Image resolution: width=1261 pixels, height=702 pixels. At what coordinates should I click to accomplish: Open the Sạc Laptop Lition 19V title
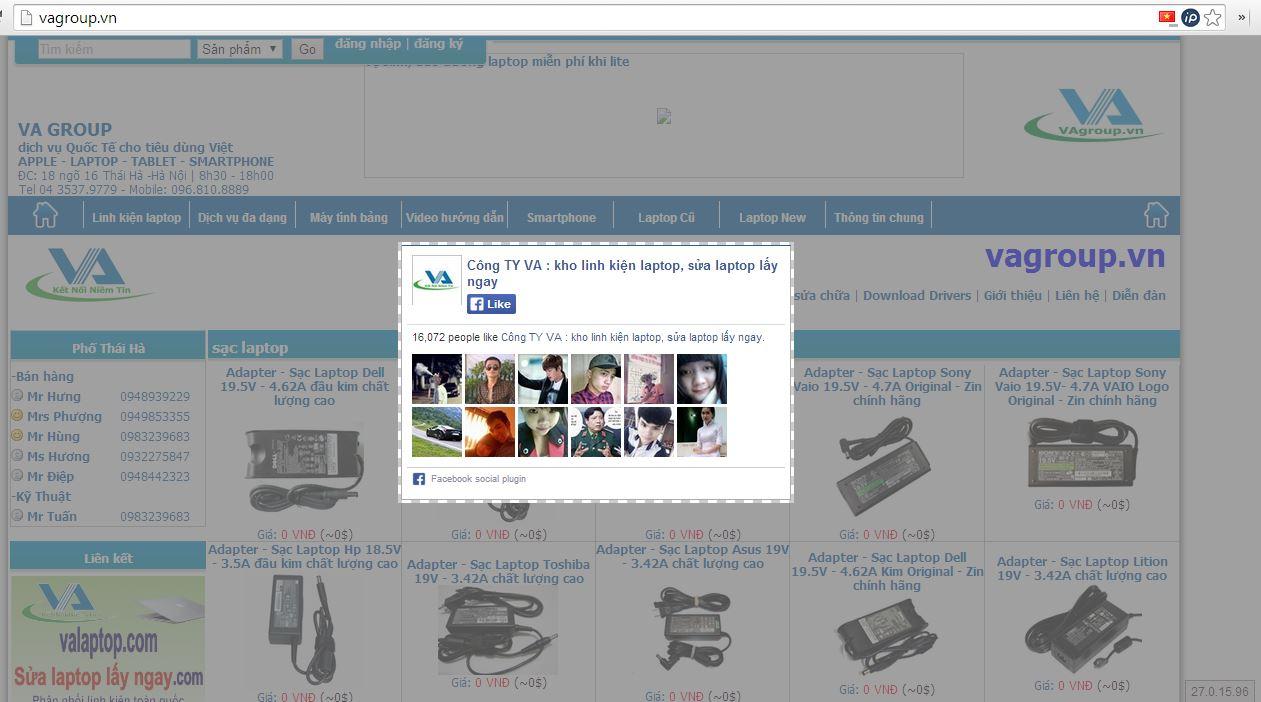[x=1081, y=568]
